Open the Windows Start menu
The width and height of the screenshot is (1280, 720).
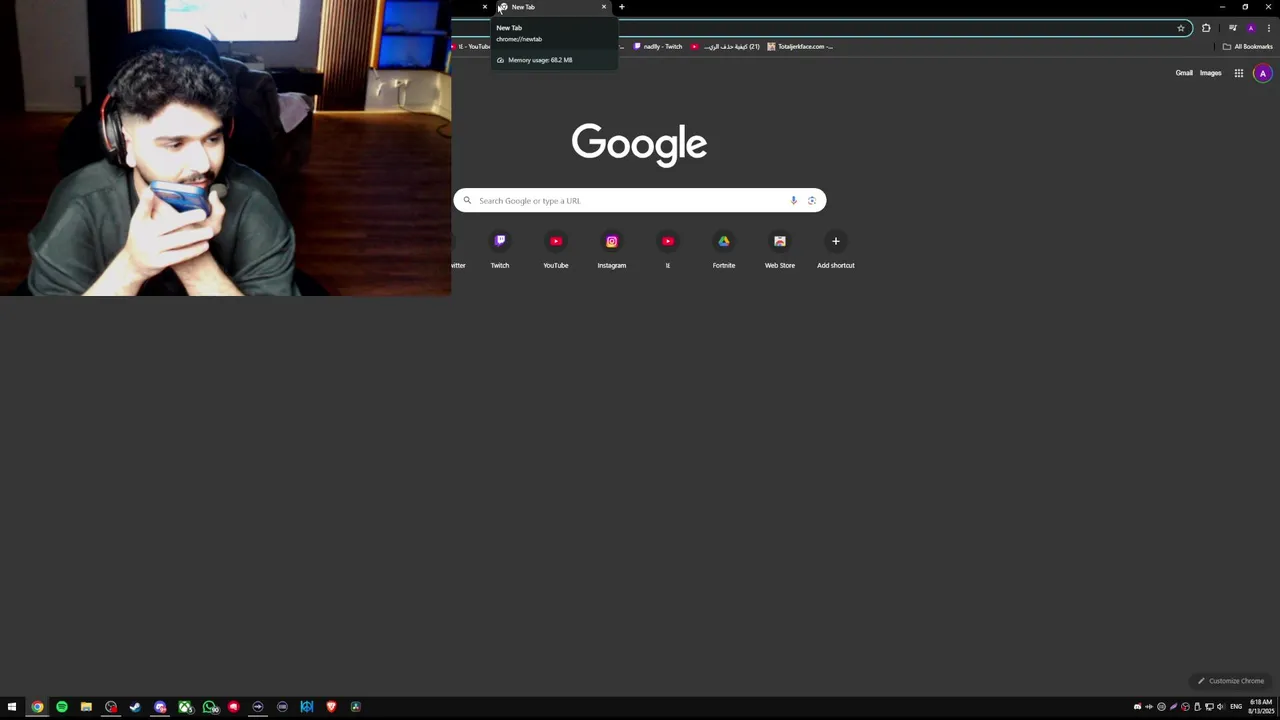(12, 707)
